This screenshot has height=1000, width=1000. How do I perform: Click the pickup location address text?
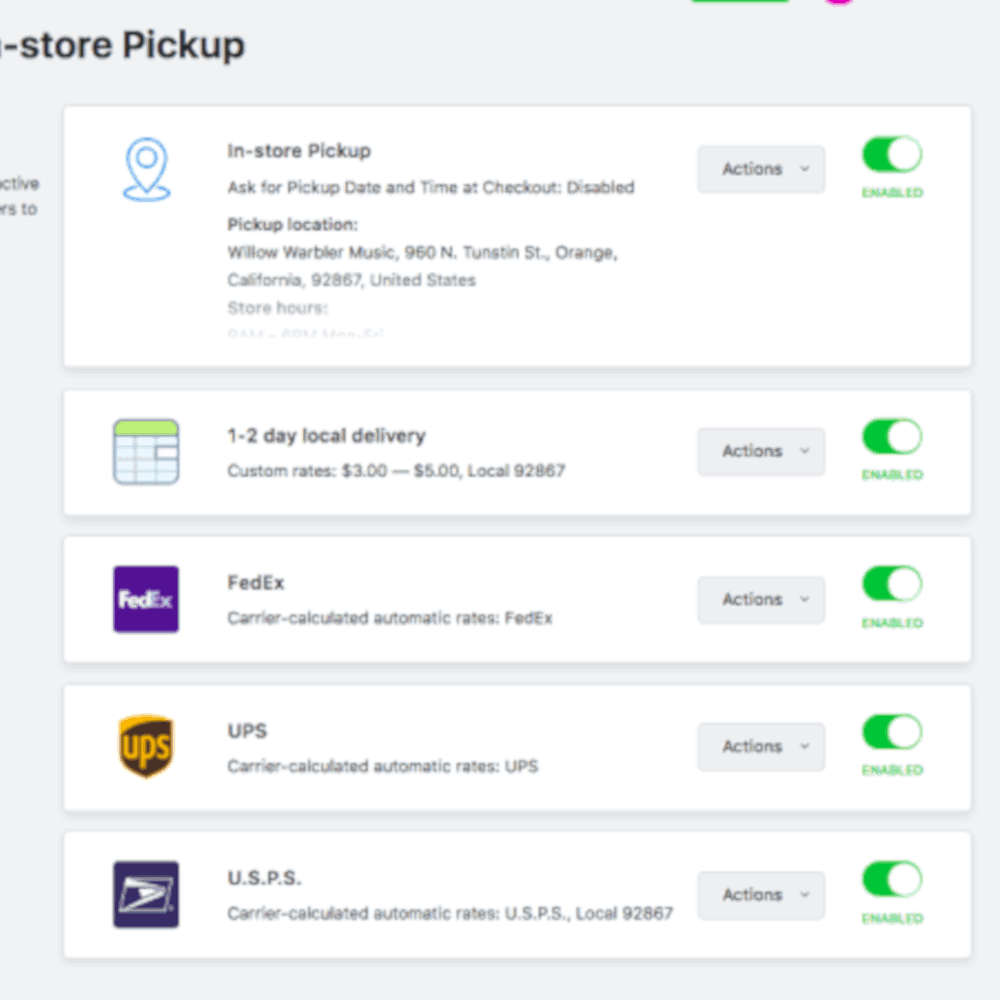[x=420, y=265]
